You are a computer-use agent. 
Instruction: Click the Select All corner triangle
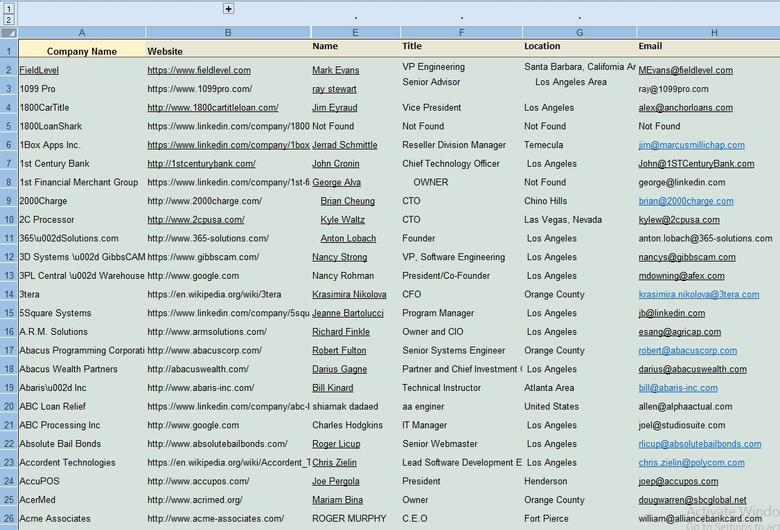coord(9,33)
